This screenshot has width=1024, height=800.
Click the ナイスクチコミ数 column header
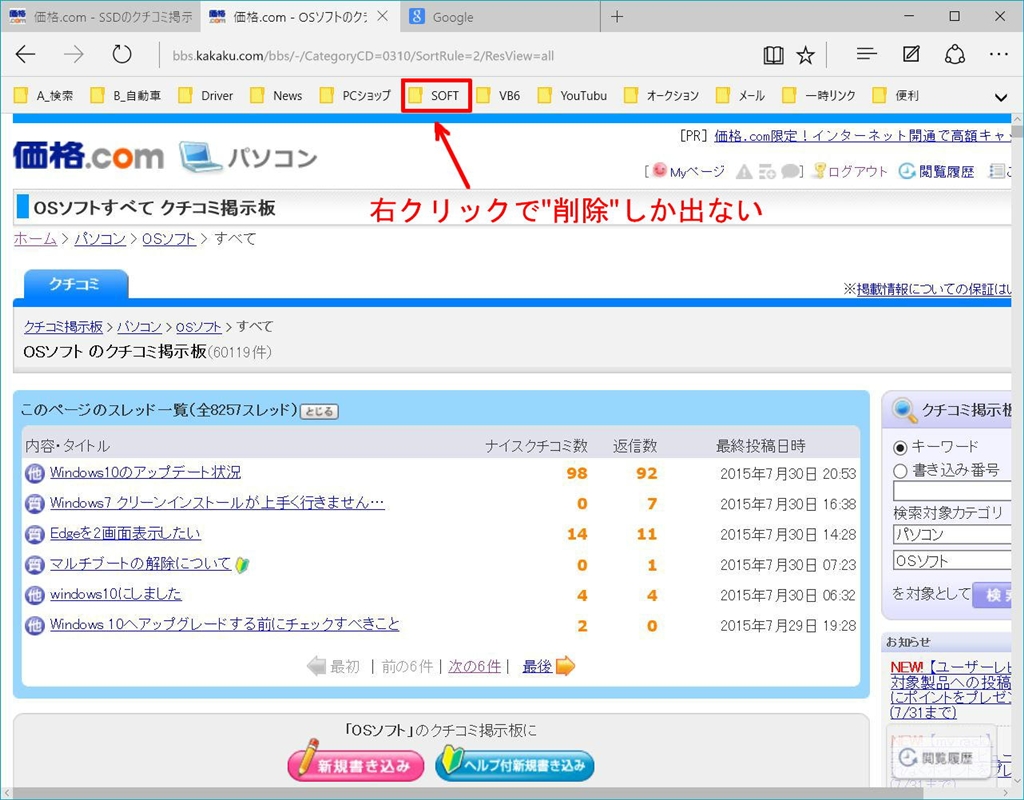536,446
